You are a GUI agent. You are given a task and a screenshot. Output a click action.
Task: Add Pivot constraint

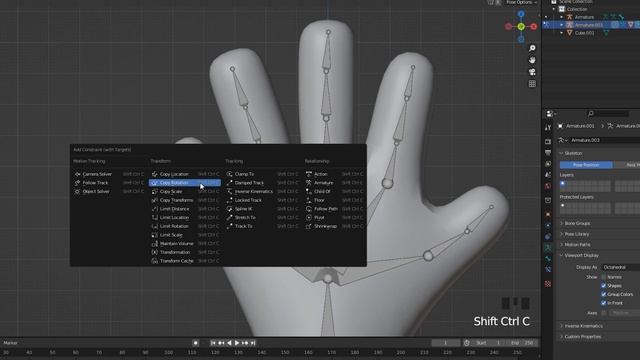[334, 218]
